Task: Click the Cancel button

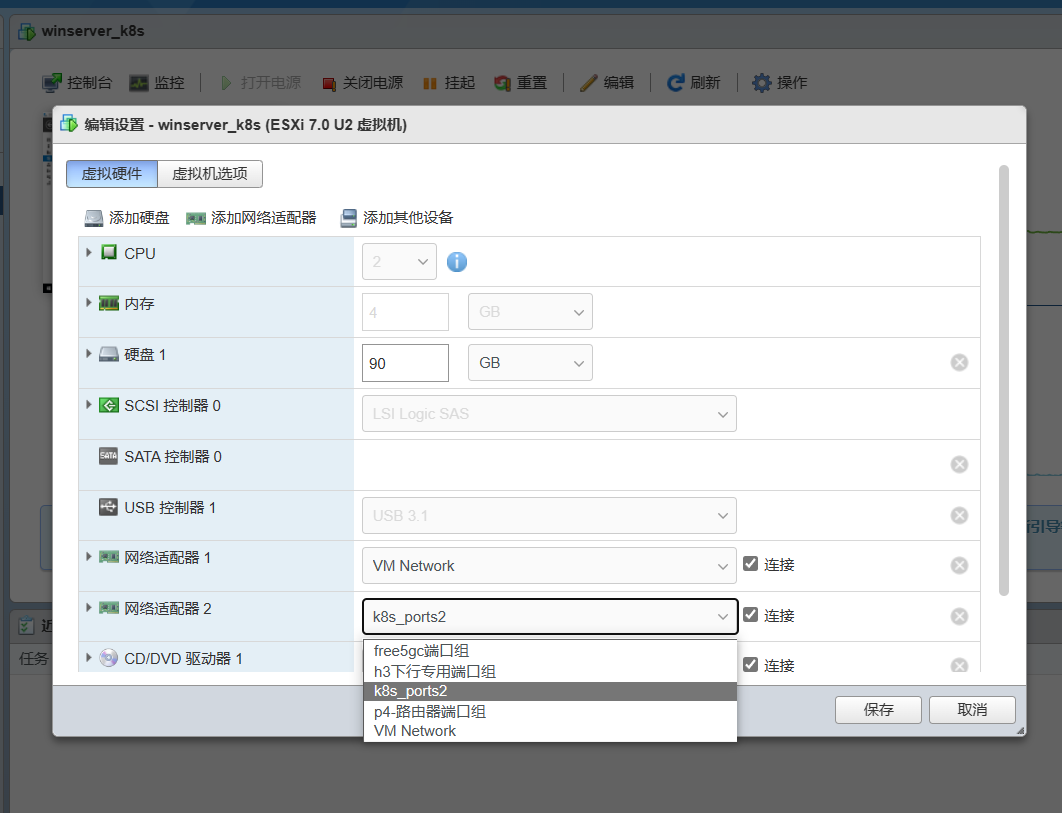Action: pyautogui.click(x=972, y=710)
